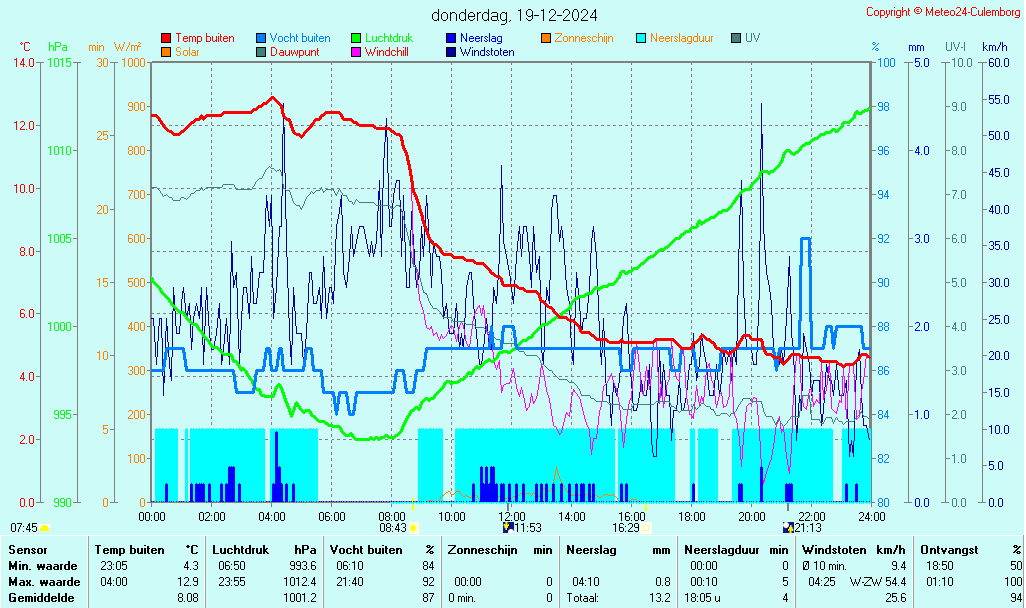Image resolution: width=1026 pixels, height=608 pixels.
Task: Click the Windstoten legend label
Action: [487, 52]
